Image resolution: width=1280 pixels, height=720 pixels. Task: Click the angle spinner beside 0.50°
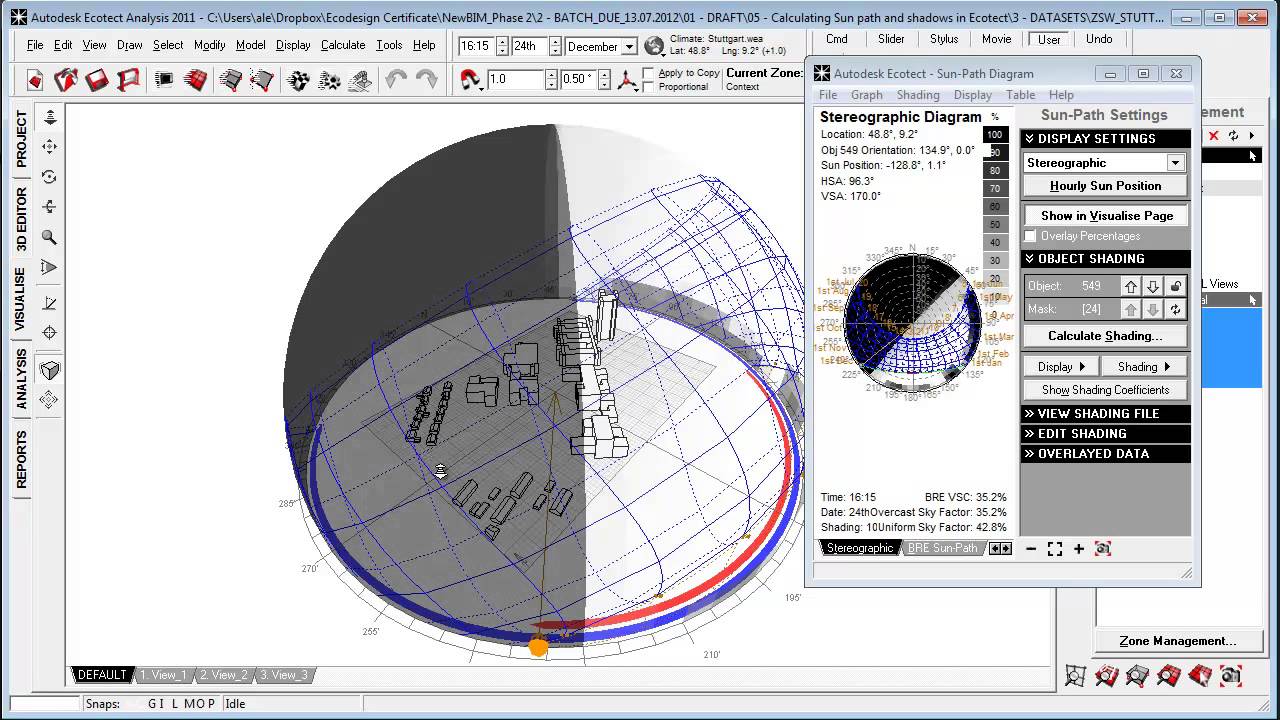click(605, 79)
